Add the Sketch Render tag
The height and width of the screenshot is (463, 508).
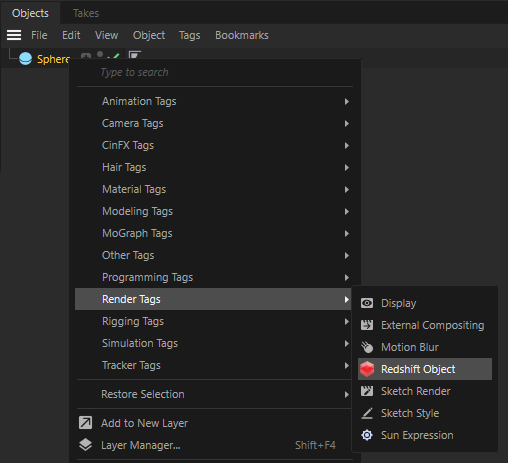[425, 391]
